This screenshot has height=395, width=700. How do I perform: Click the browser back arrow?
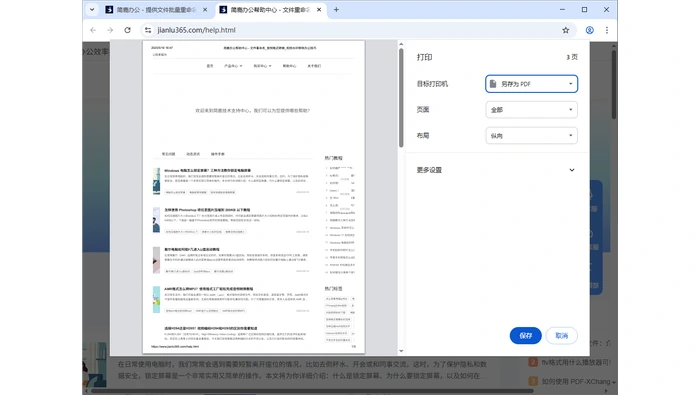coord(93,30)
